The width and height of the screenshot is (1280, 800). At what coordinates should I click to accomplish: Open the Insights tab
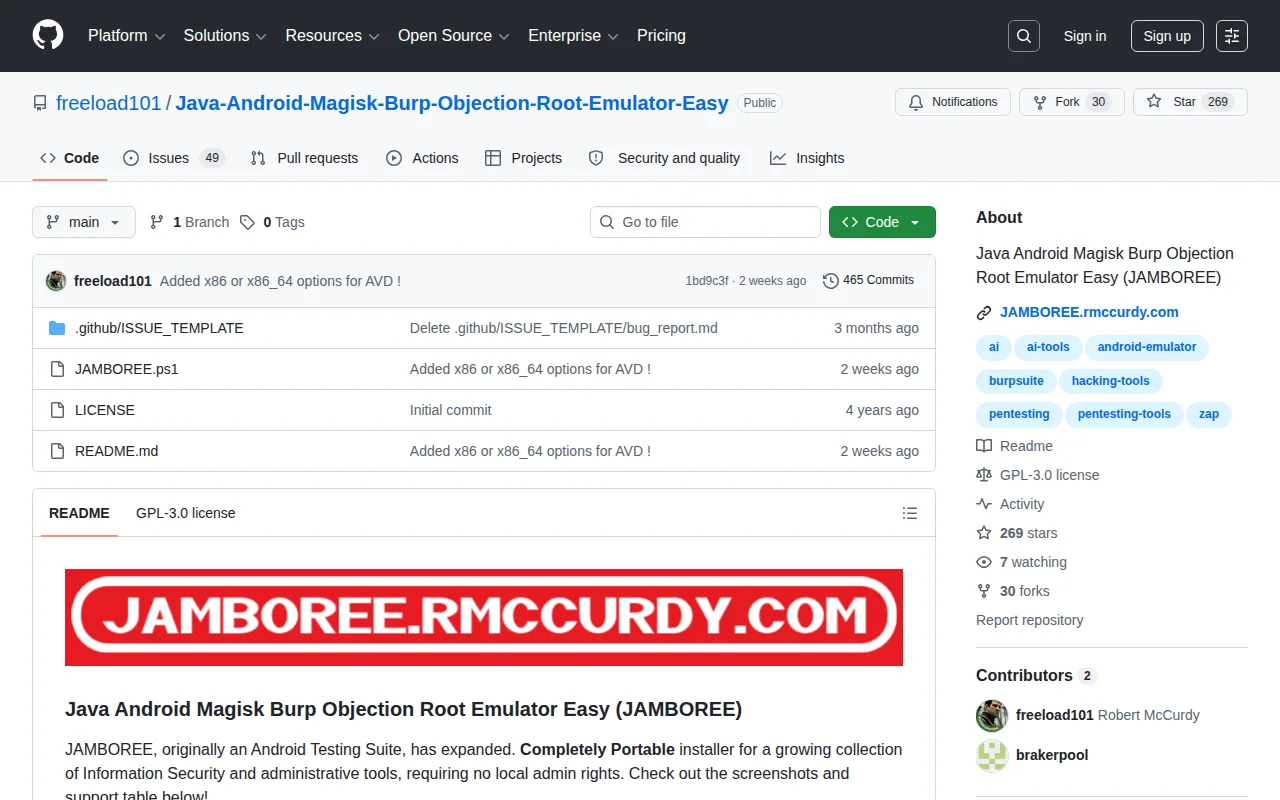(807, 158)
